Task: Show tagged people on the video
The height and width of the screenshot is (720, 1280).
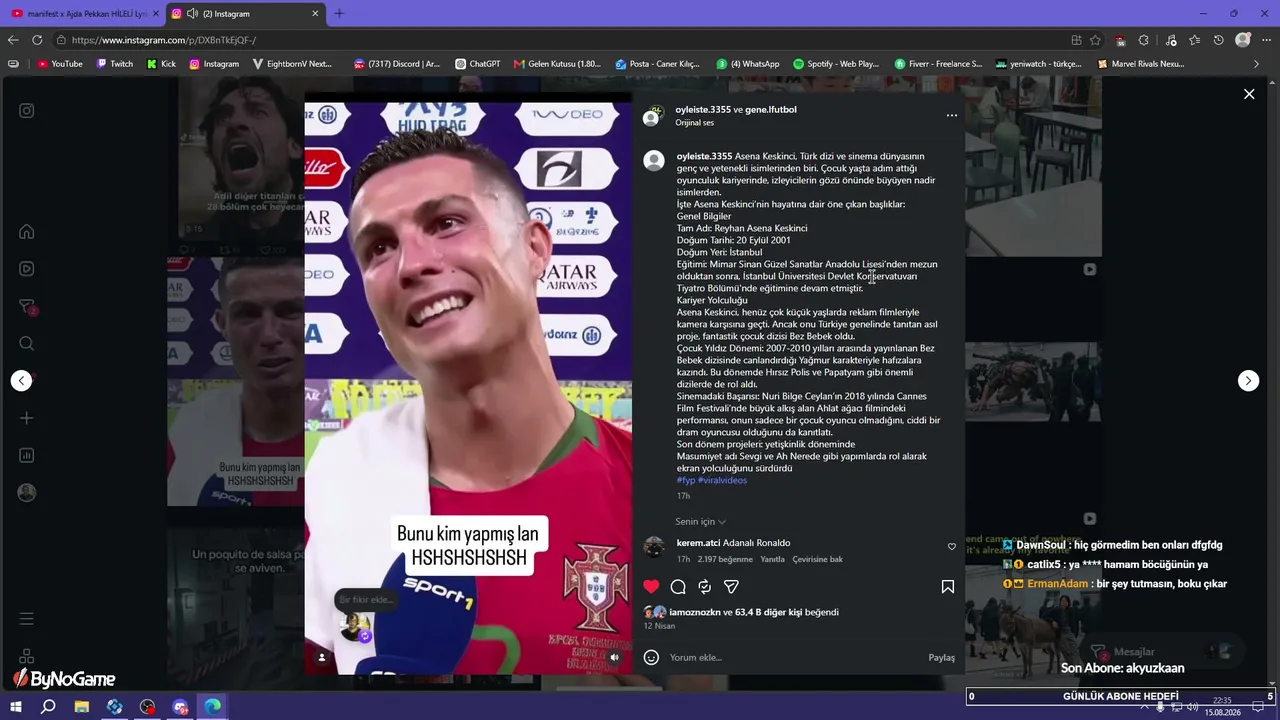Action: (322, 657)
